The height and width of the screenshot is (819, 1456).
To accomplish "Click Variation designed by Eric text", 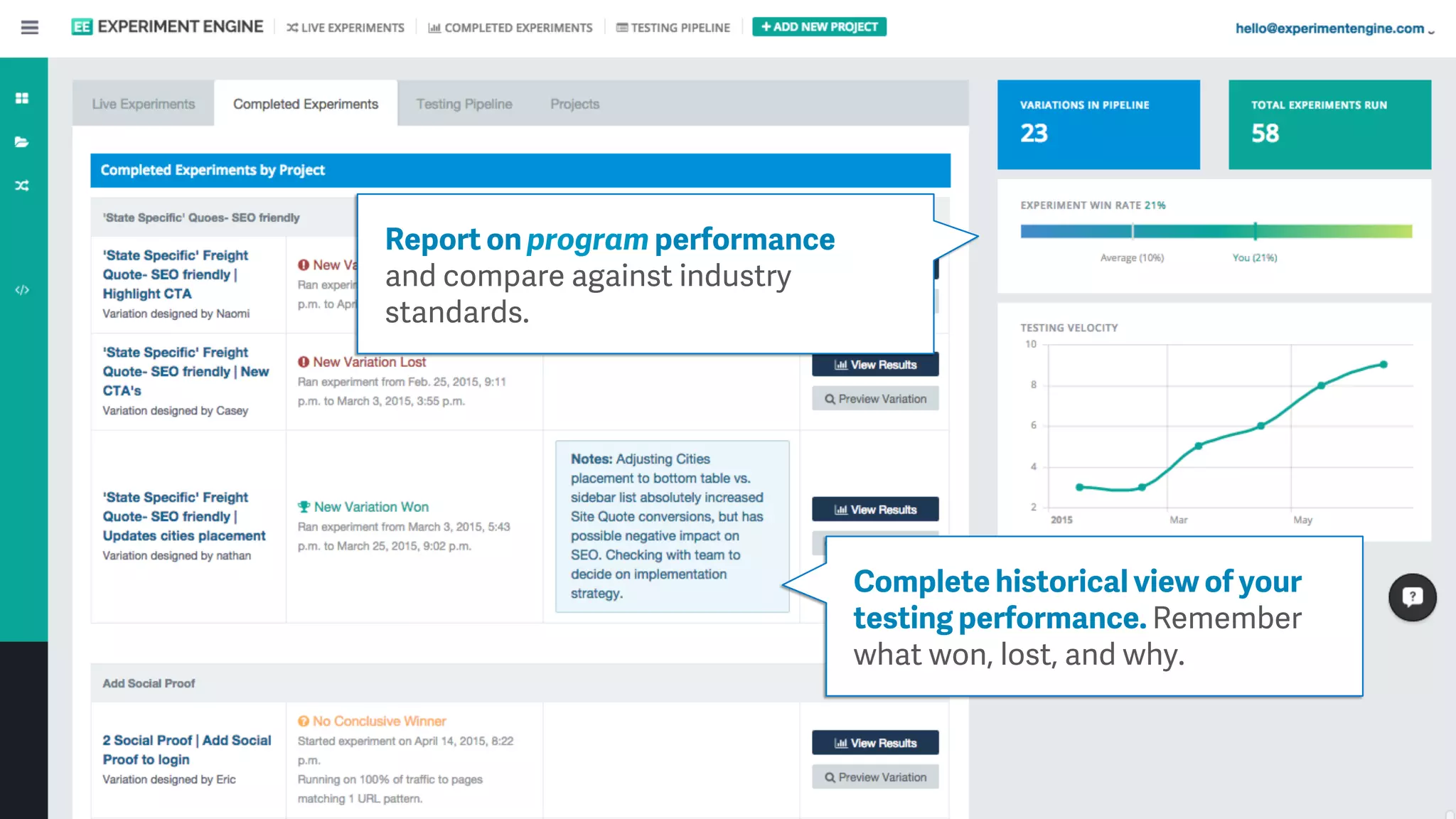I will (169, 779).
